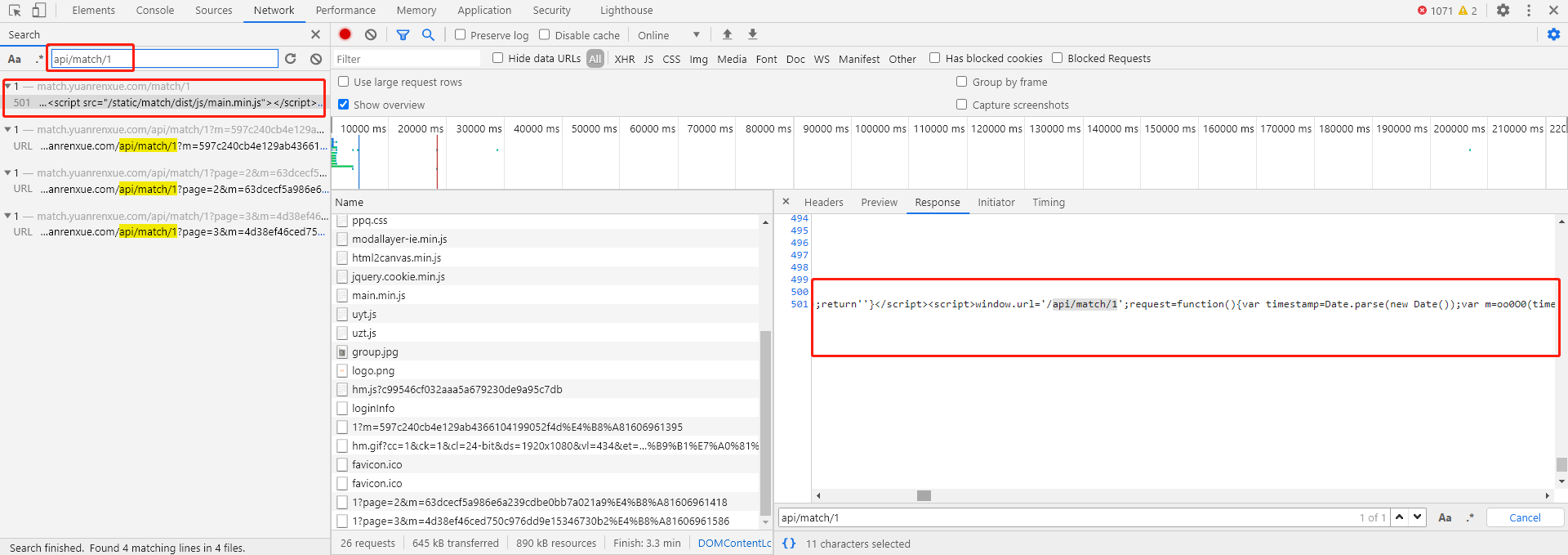Go to next match in response search
This screenshot has height=555, width=1568.
(1418, 517)
